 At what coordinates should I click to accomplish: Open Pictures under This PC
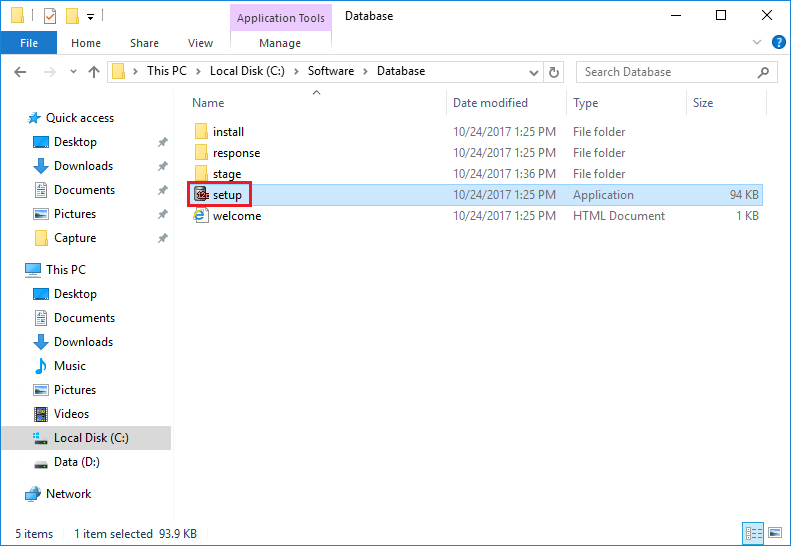tap(75, 390)
